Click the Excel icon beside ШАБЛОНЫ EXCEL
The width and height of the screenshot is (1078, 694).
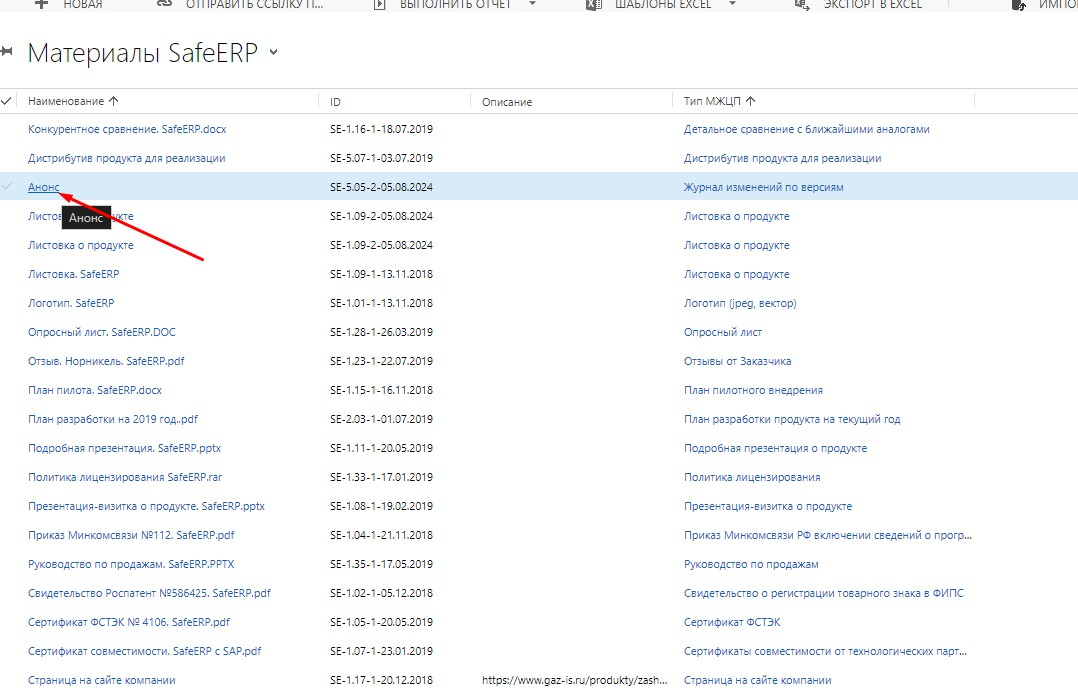click(x=594, y=5)
